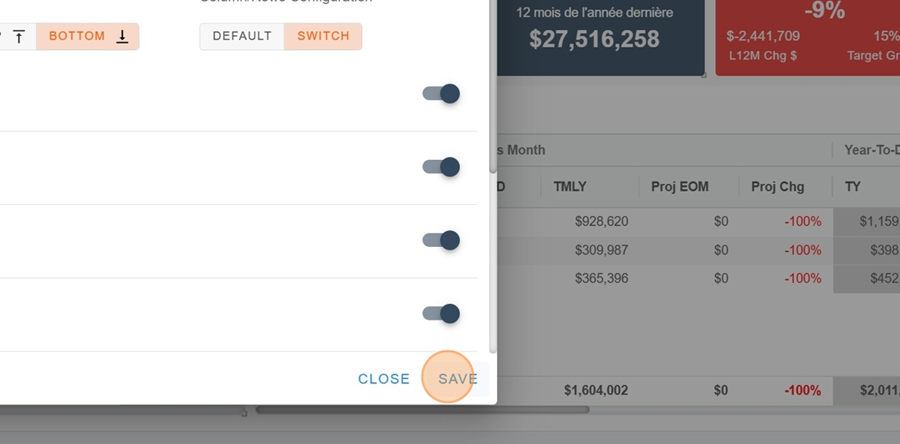
Task: Click the $1,604,002 total cell
Action: (x=596, y=390)
